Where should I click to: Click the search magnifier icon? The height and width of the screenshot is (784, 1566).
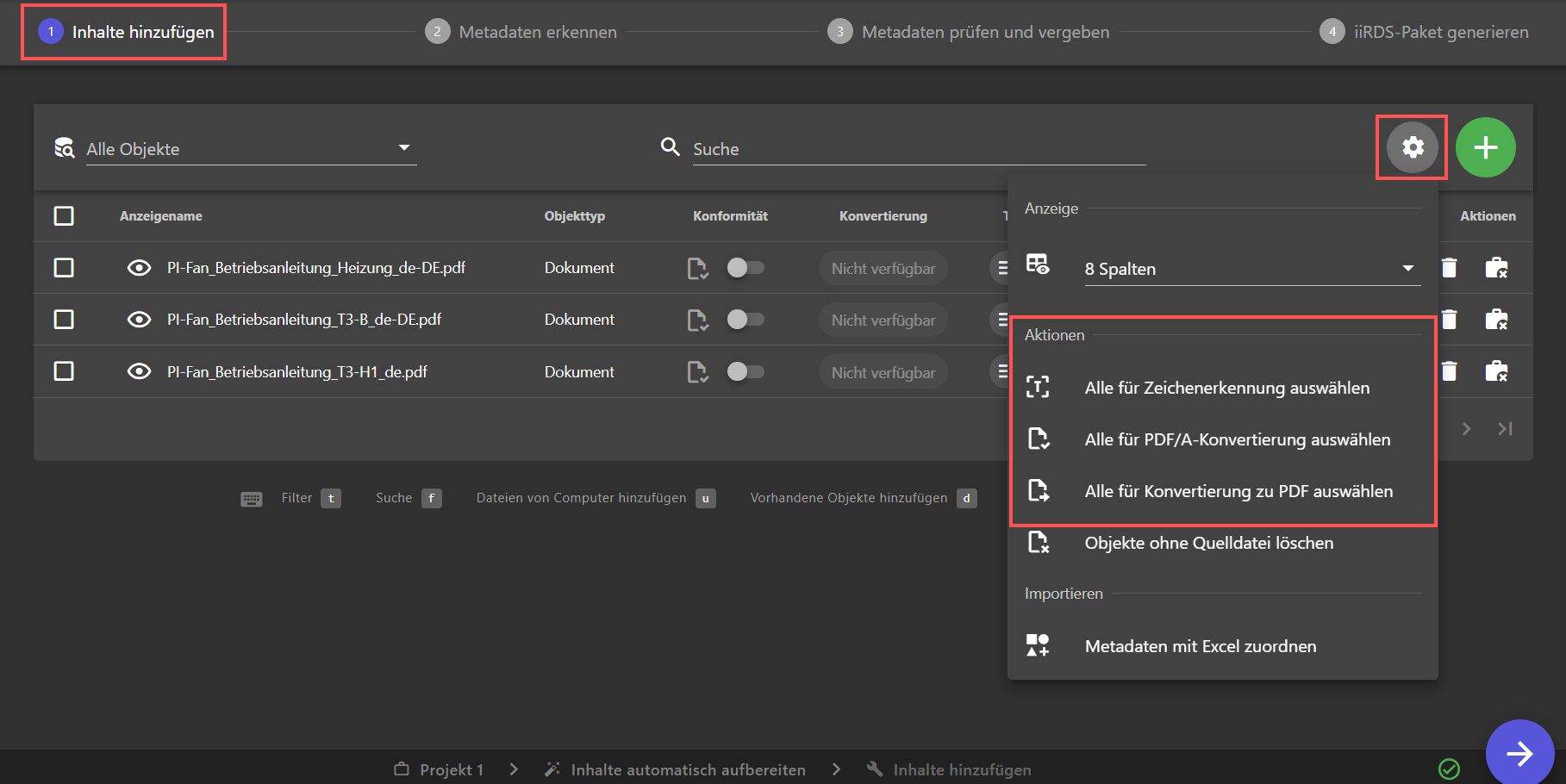point(670,147)
